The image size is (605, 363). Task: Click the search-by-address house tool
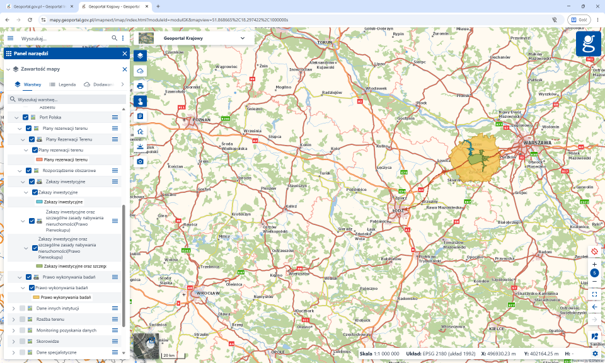pos(140,131)
